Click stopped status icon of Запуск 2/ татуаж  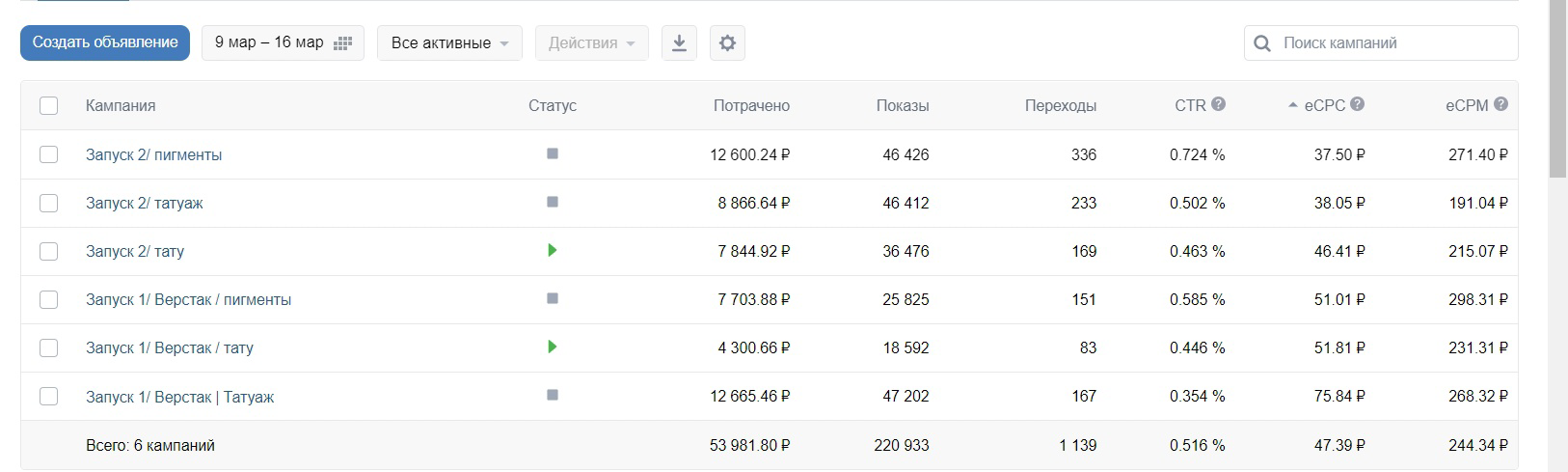coord(553,202)
